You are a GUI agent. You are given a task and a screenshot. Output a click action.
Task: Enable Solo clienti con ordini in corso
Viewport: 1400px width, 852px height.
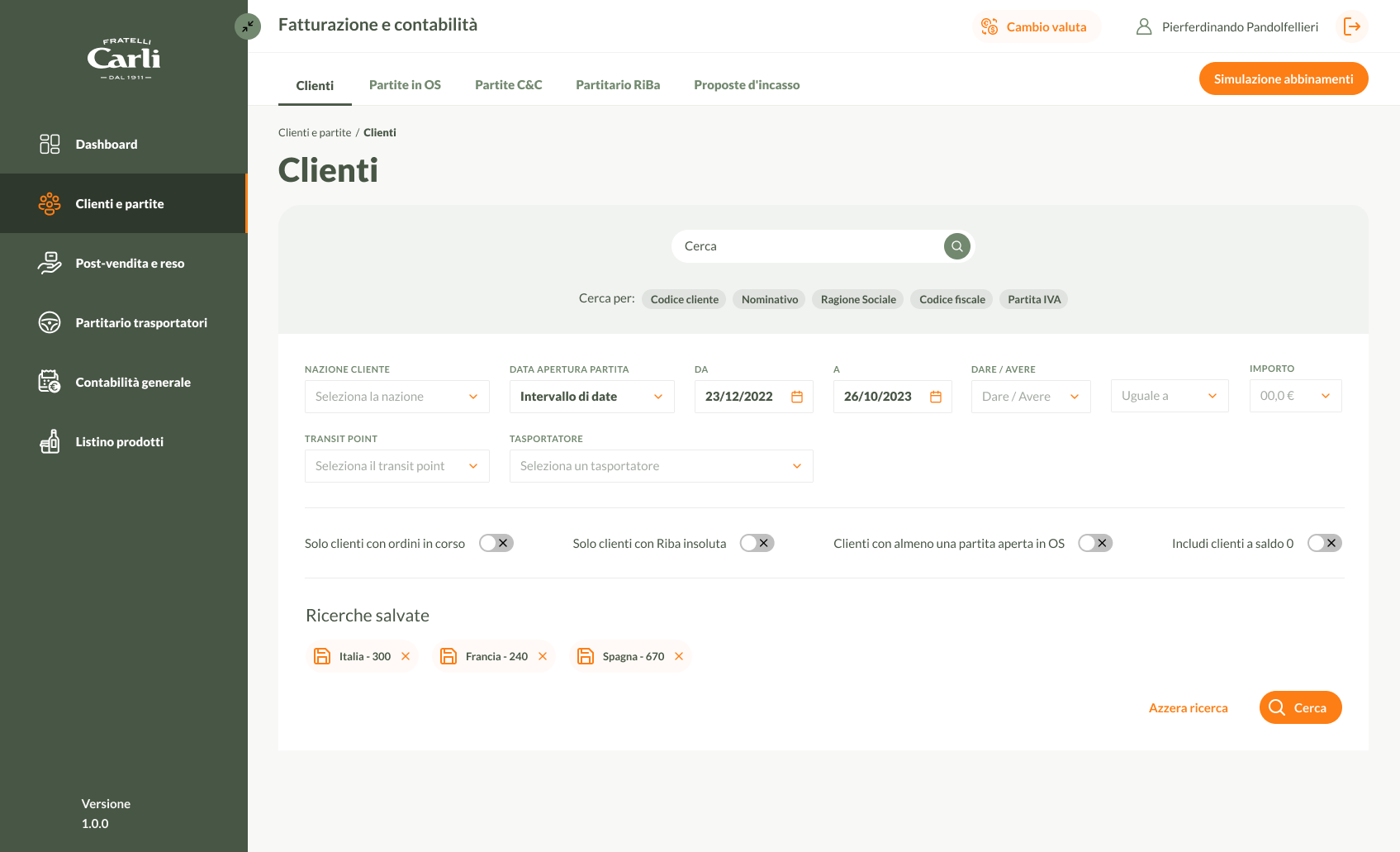[496, 543]
